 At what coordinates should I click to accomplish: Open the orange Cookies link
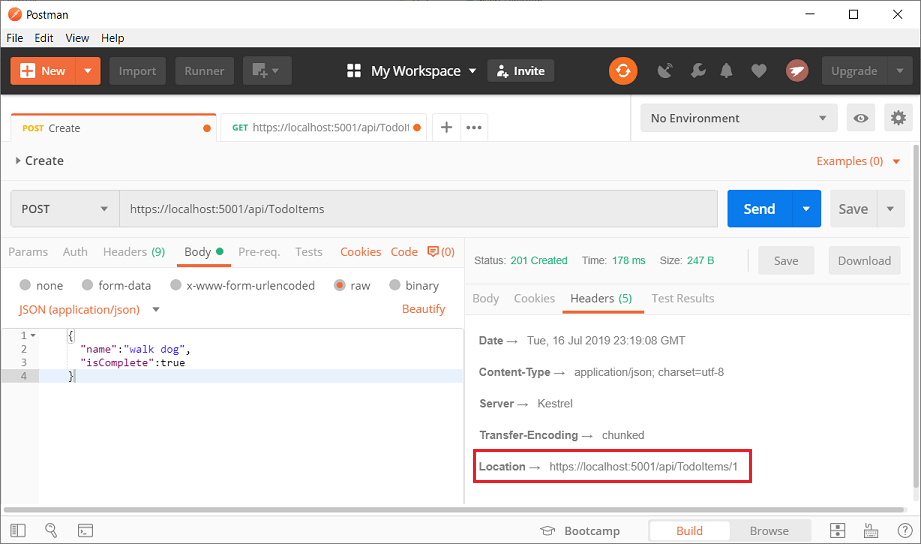[x=361, y=251]
